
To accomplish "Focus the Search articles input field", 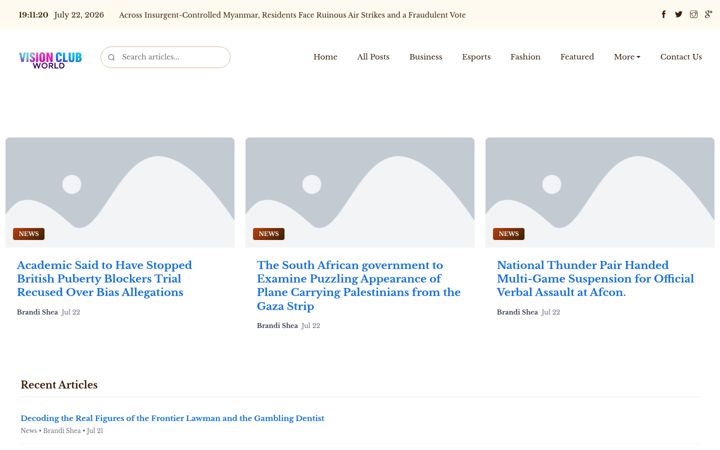I will pyautogui.click(x=165, y=57).
